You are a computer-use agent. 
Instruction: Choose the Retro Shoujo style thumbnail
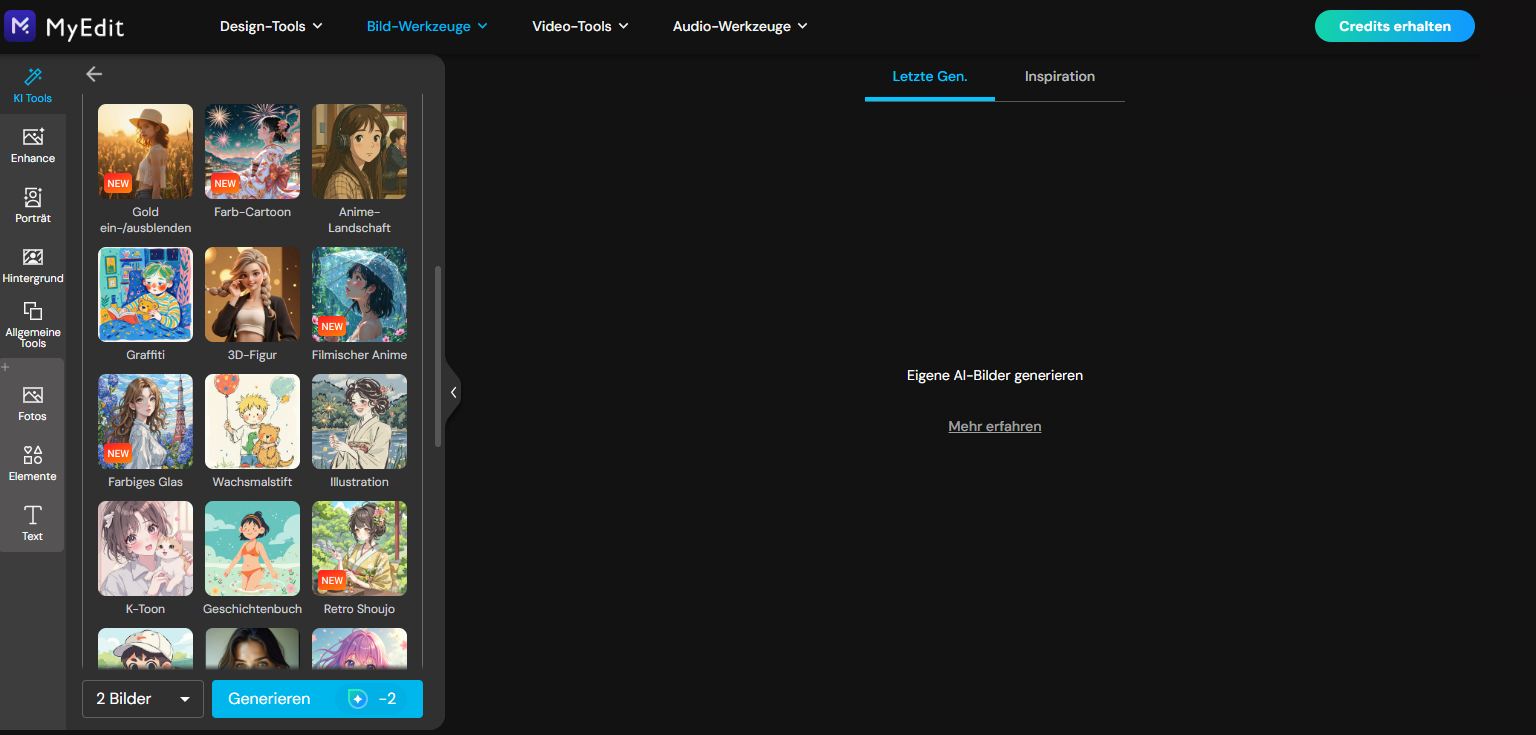[359, 548]
